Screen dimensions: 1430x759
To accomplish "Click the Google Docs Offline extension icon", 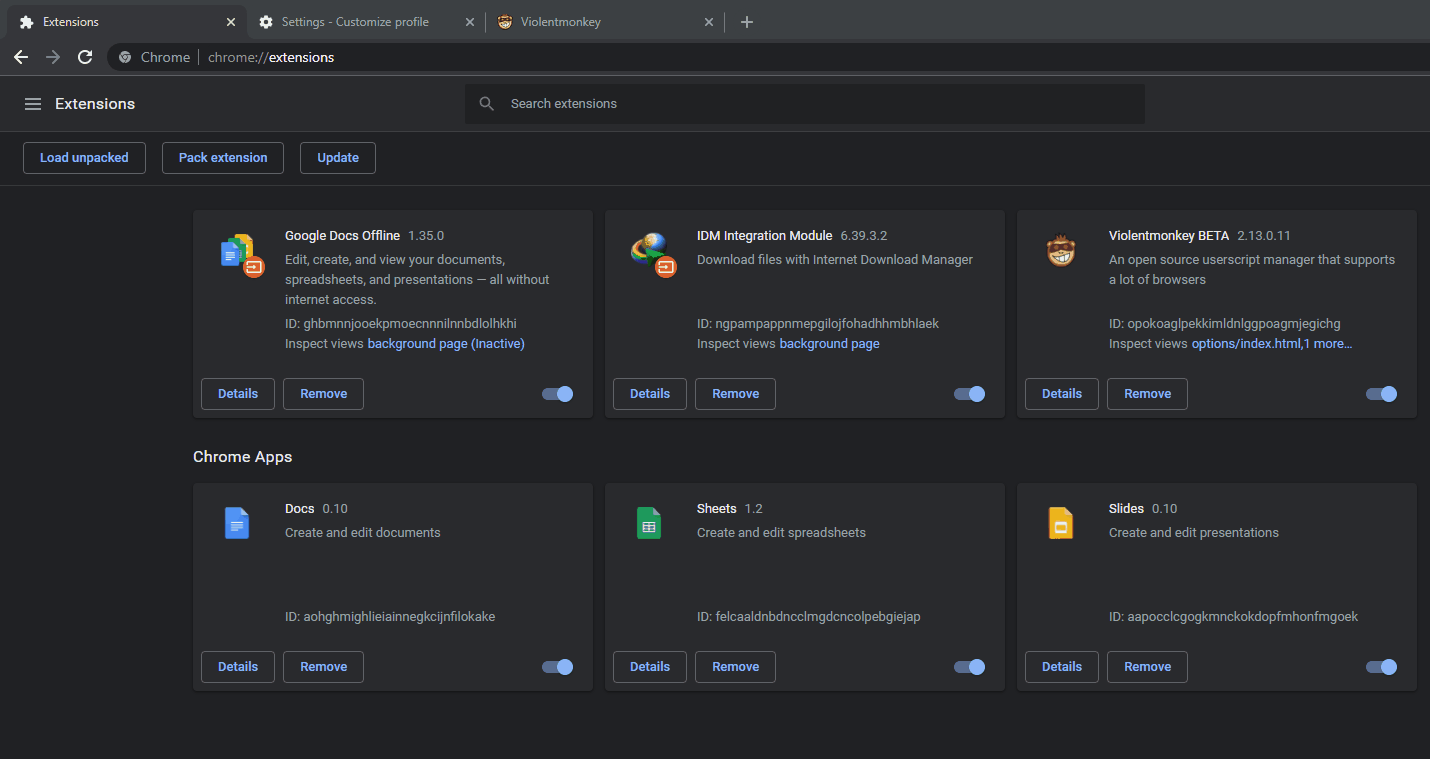I will [241, 255].
